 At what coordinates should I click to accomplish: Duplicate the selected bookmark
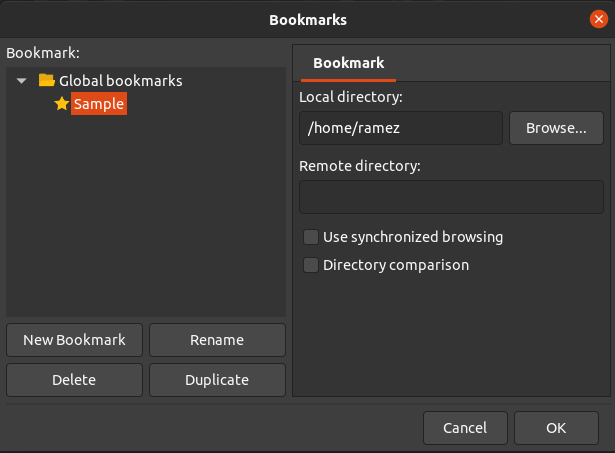217,380
